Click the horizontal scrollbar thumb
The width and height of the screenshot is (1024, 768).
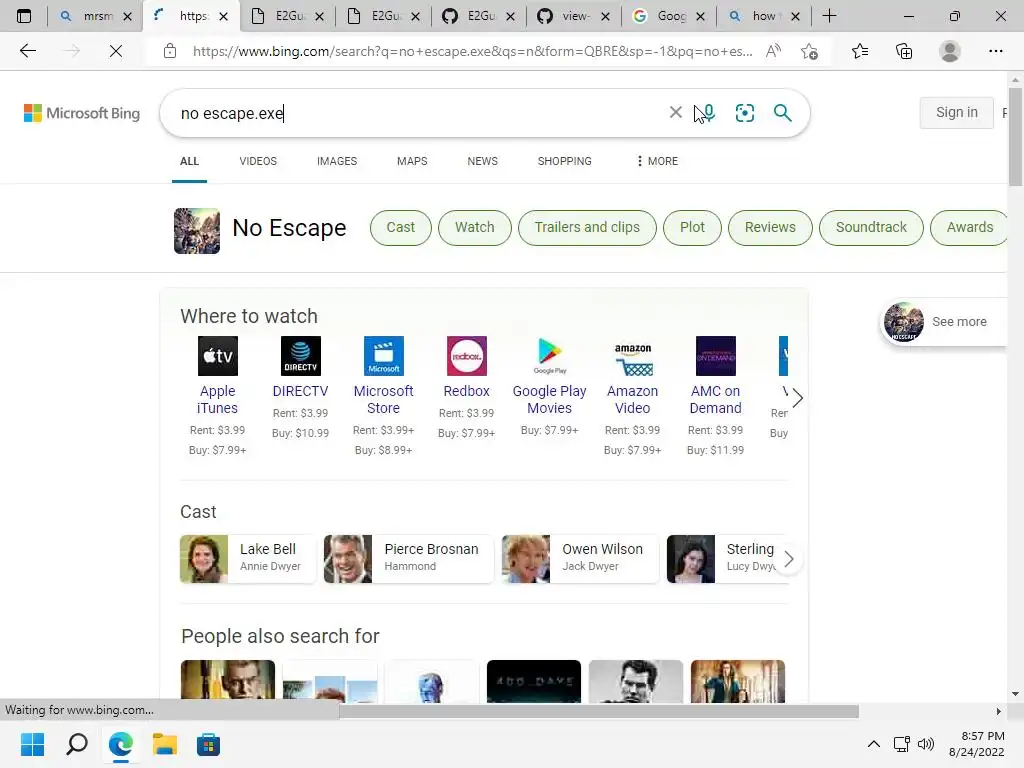[x=599, y=711]
